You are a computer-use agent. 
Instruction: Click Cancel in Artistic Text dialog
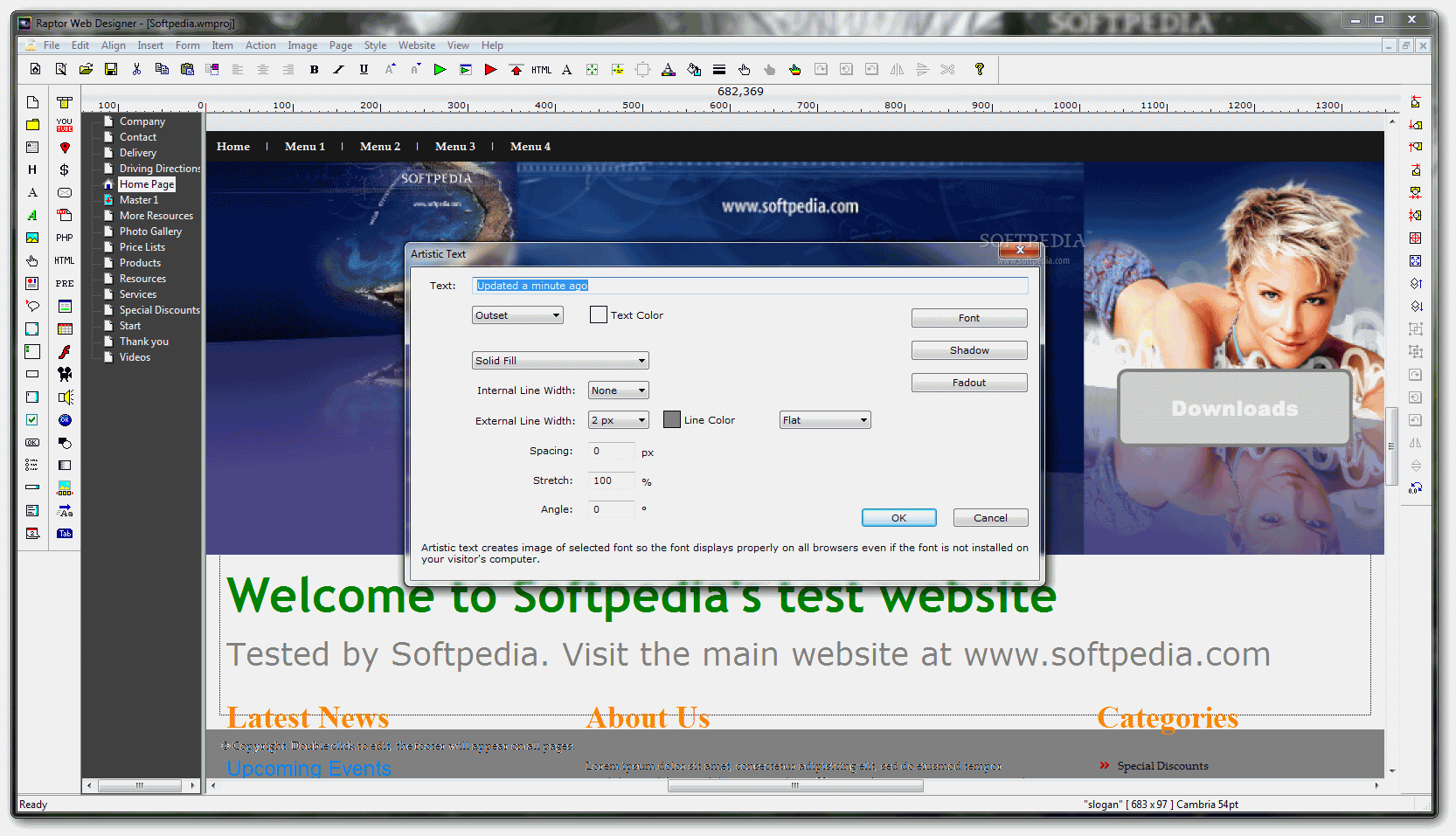coord(991,518)
